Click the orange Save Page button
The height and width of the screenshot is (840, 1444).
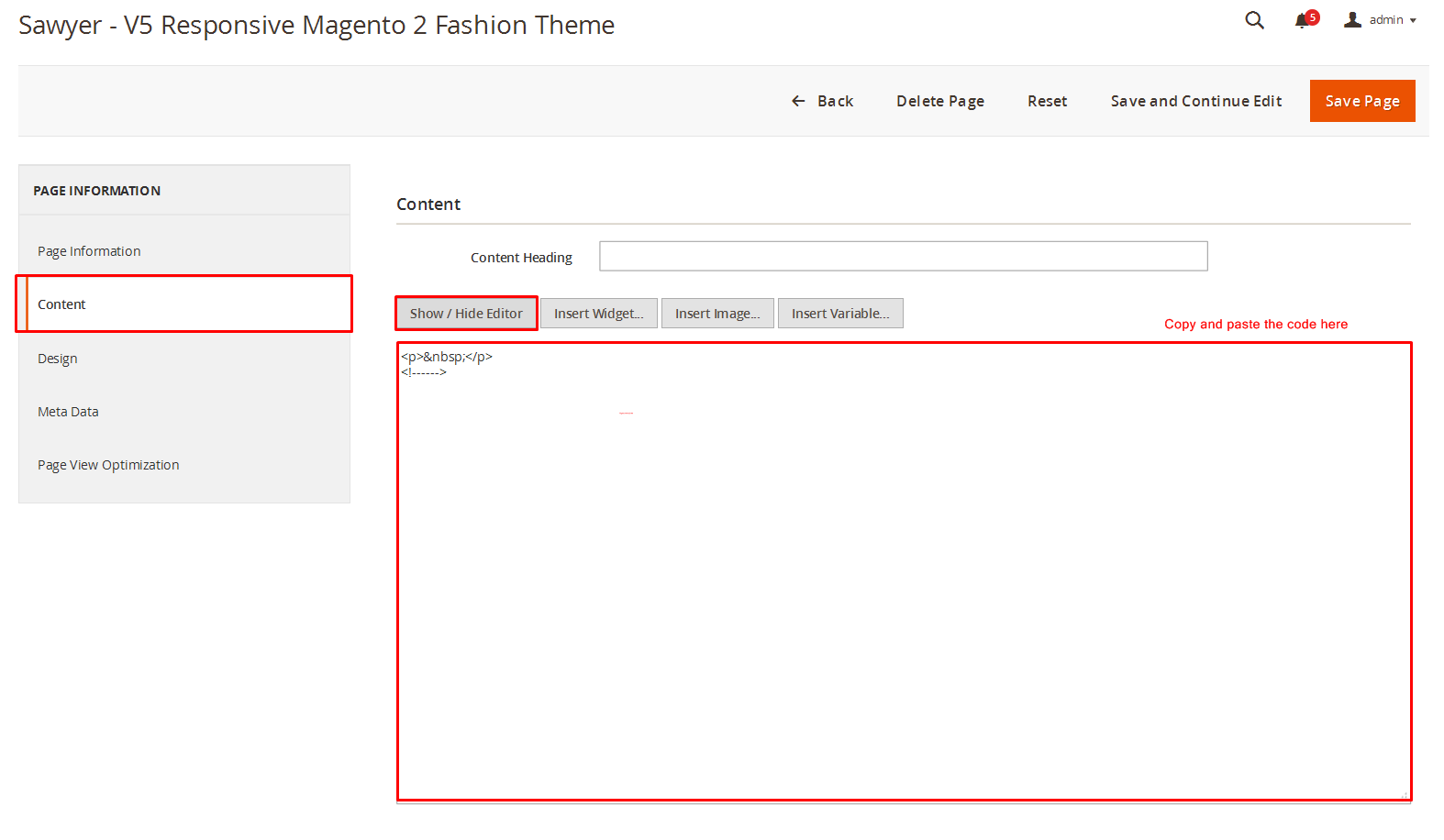(1362, 101)
